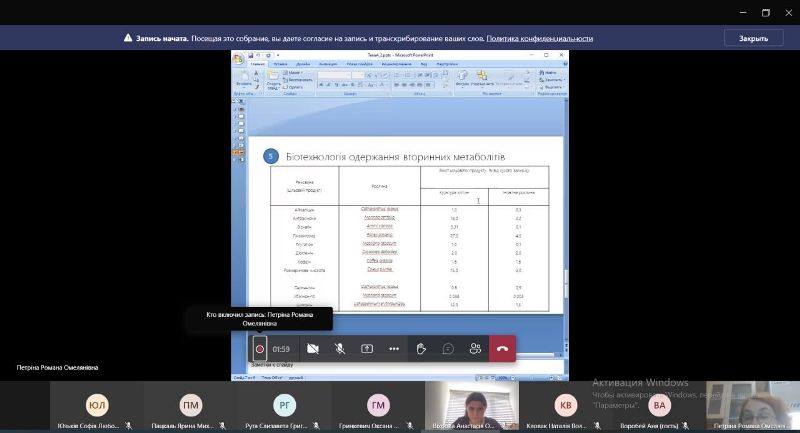Hang up with the red phone button
The height and width of the screenshot is (433, 800).
tap(502, 349)
